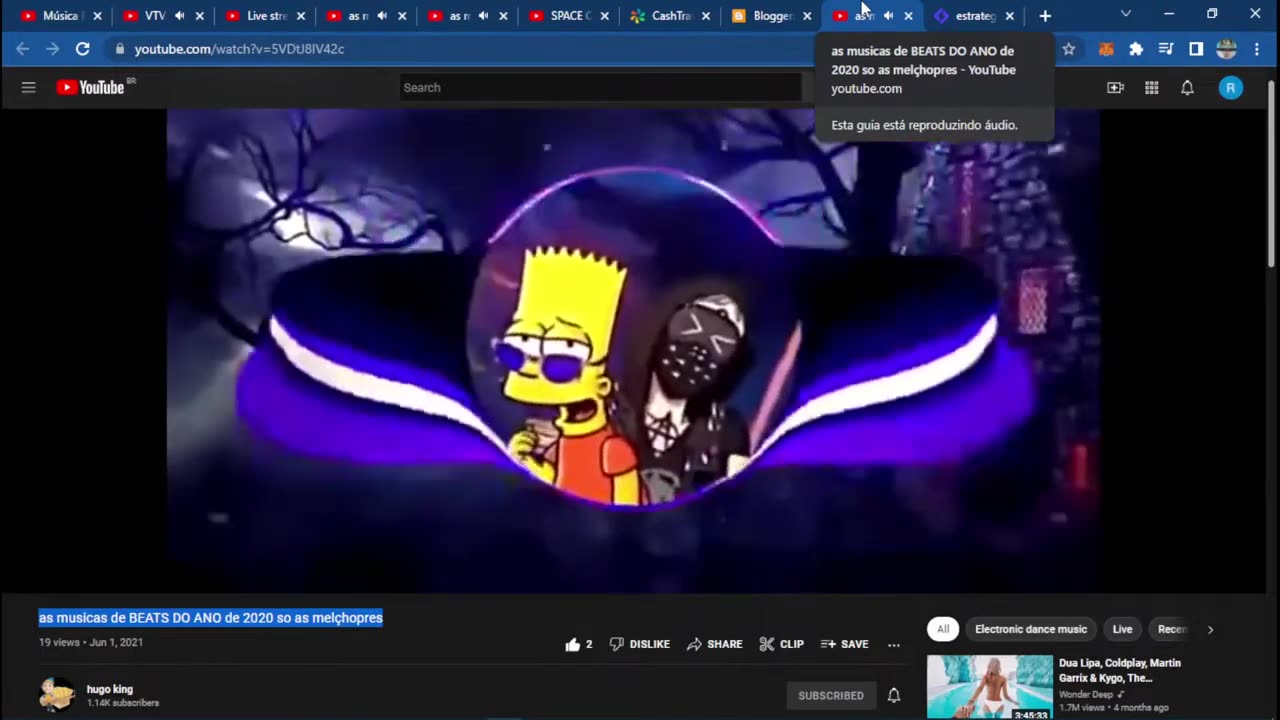The height and width of the screenshot is (720, 1280).
Task: Go forward in browser history
Action: (x=52, y=48)
